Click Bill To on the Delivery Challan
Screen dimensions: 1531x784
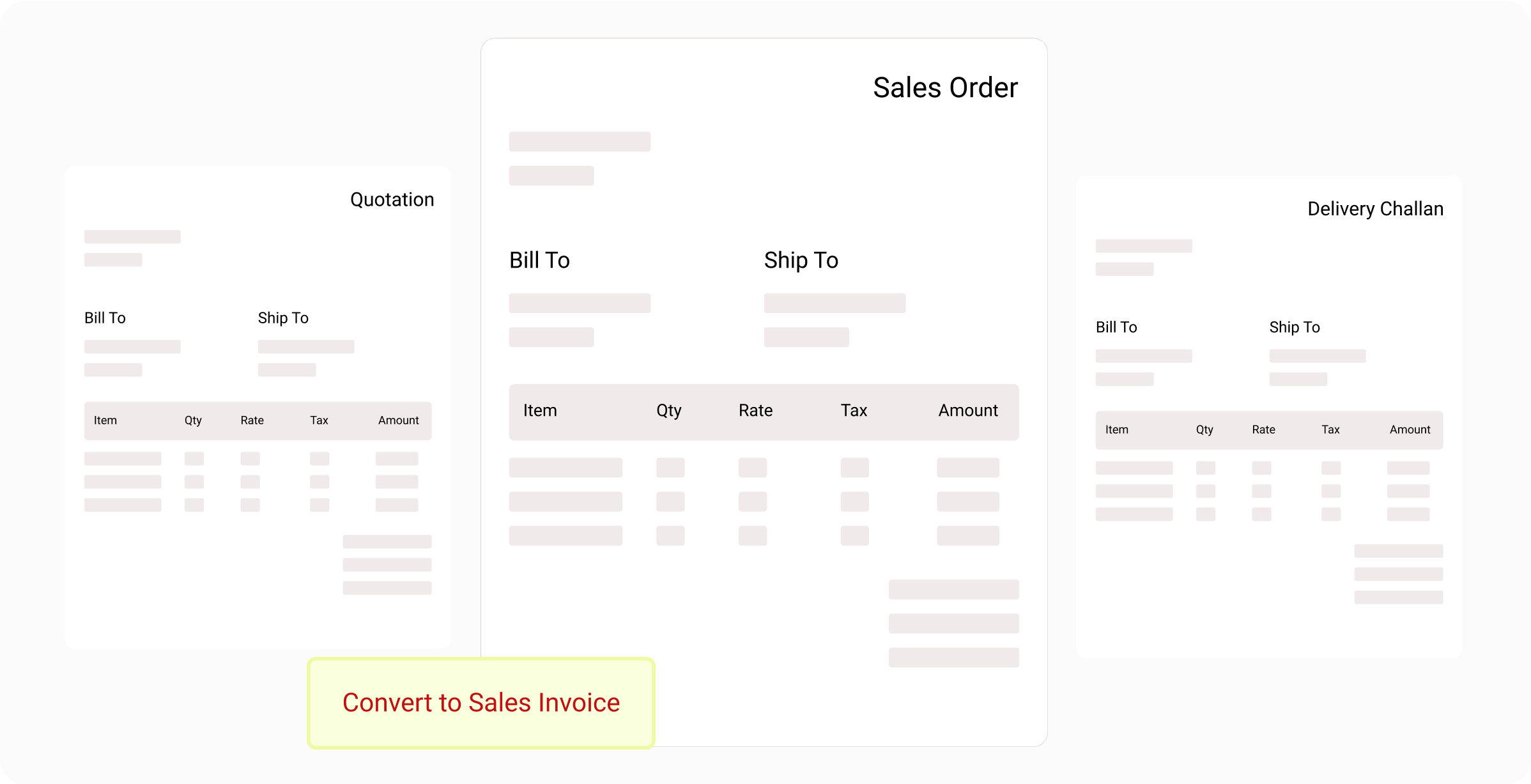pos(1116,327)
